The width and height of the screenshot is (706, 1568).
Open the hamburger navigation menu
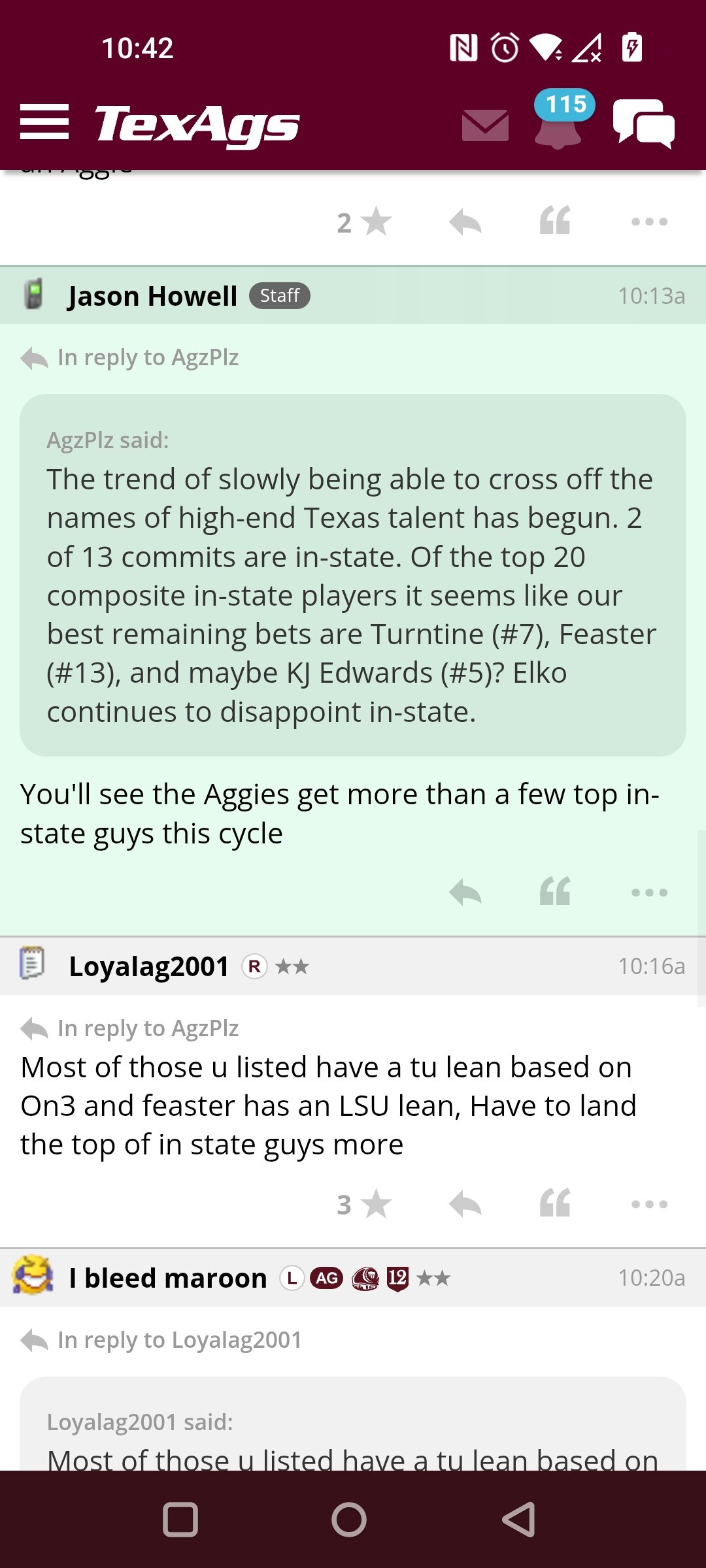pos(44,122)
